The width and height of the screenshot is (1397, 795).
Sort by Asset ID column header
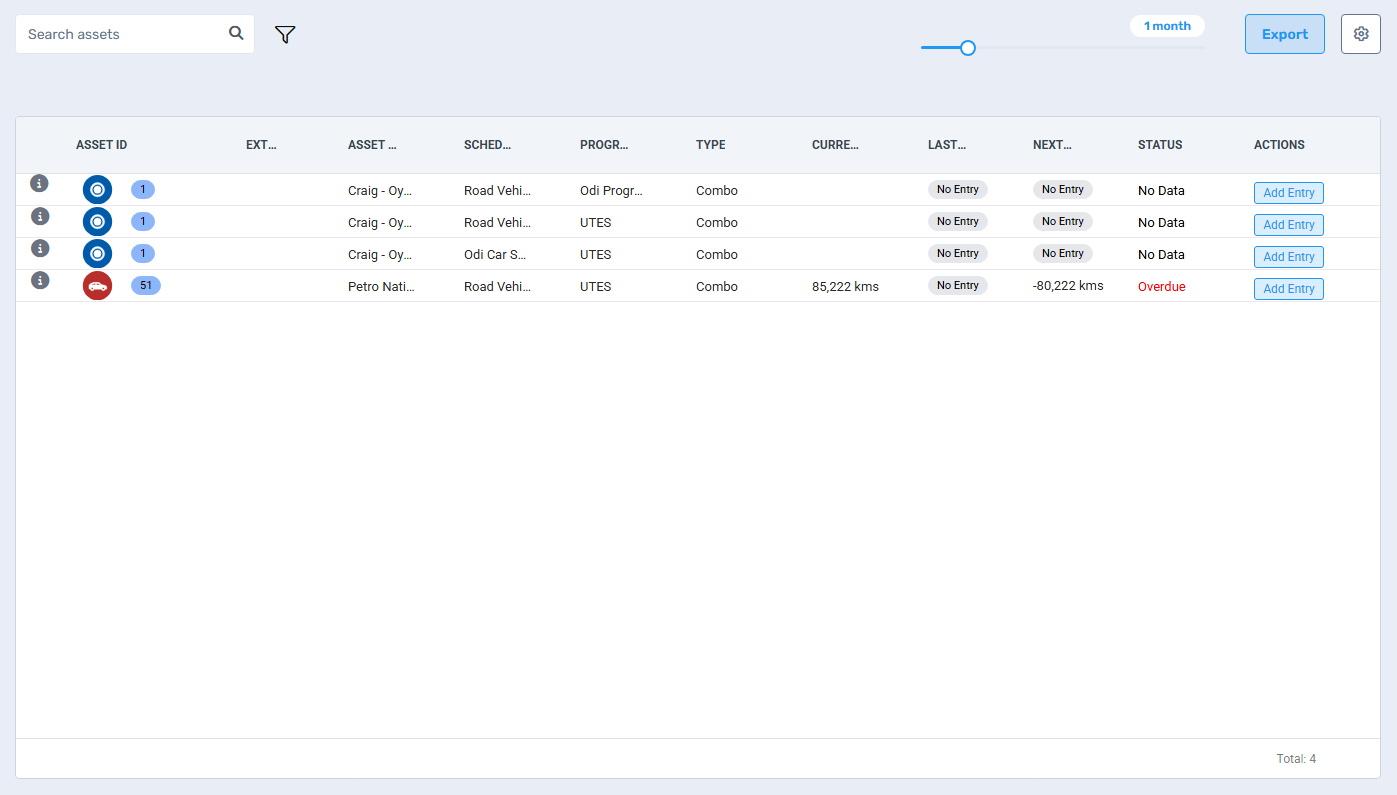pyautogui.click(x=101, y=145)
